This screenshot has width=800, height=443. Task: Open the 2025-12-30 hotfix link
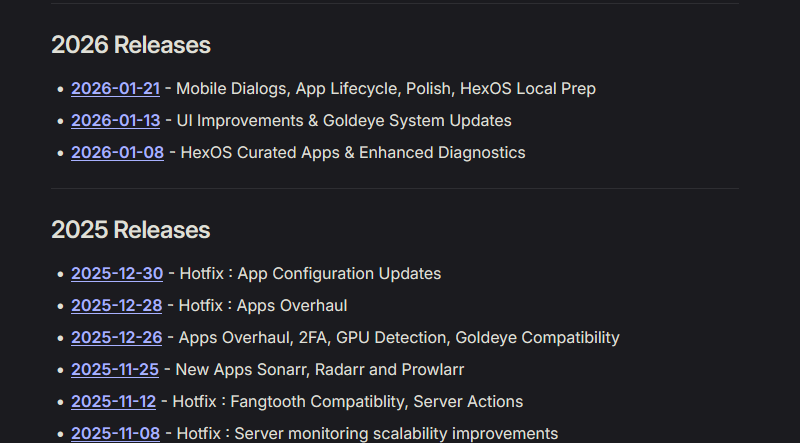(x=117, y=274)
